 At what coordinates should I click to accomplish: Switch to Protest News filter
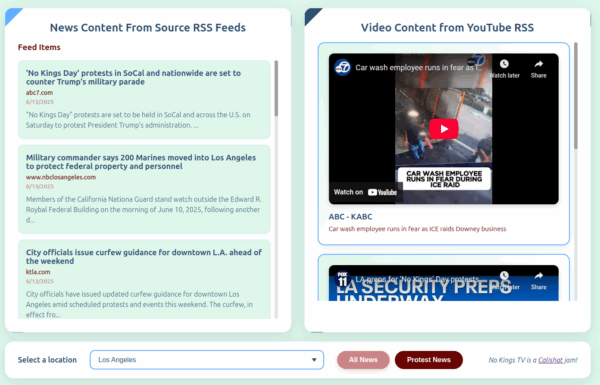pos(429,360)
